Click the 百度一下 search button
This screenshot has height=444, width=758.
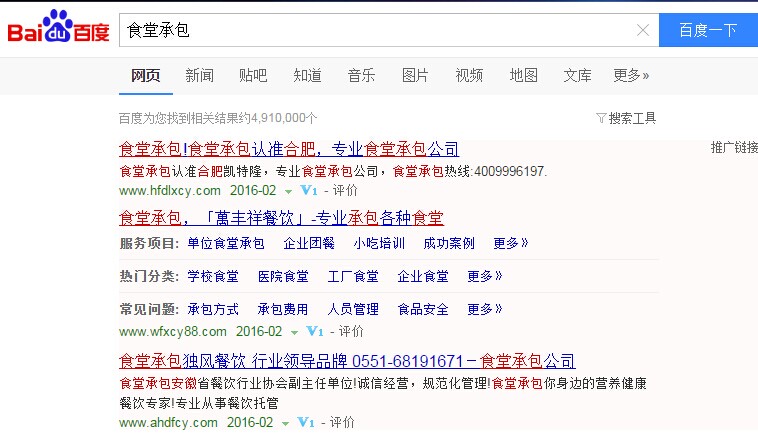click(708, 30)
